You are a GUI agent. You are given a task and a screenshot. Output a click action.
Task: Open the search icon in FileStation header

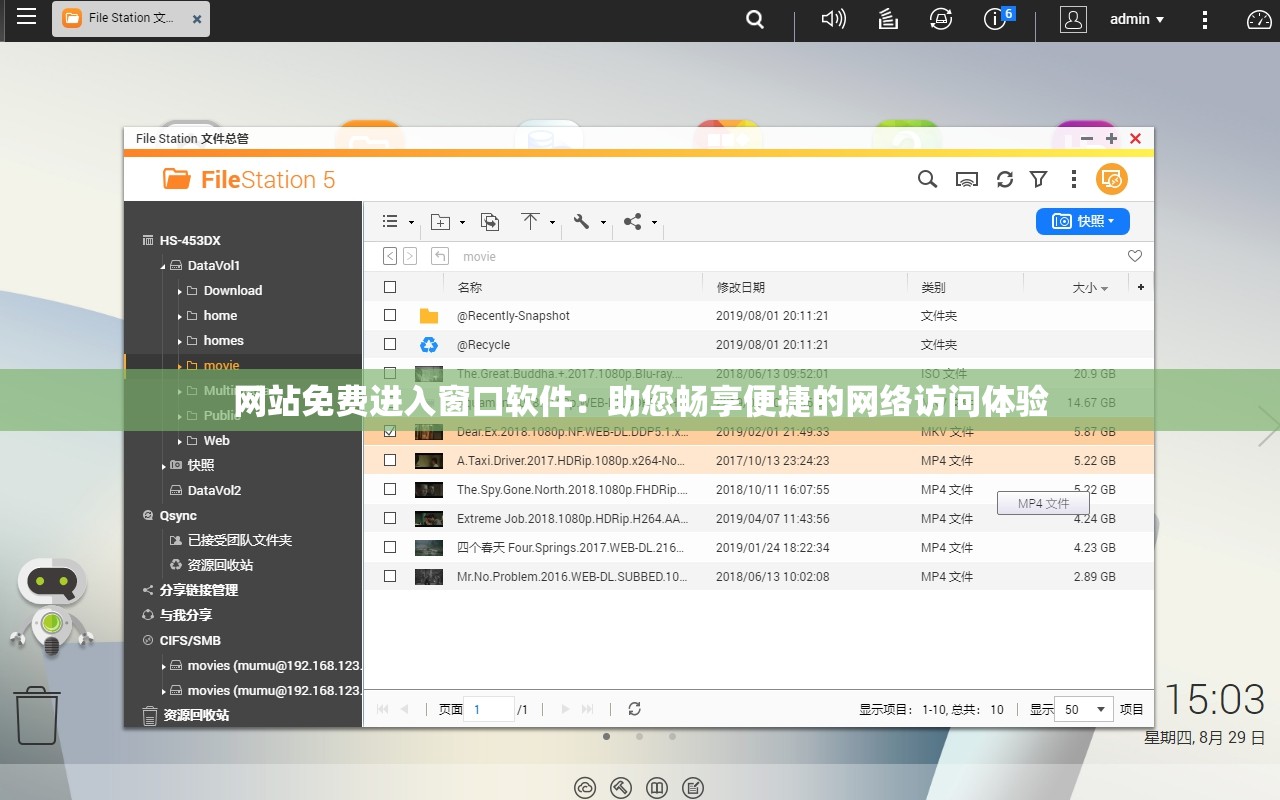coord(927,179)
